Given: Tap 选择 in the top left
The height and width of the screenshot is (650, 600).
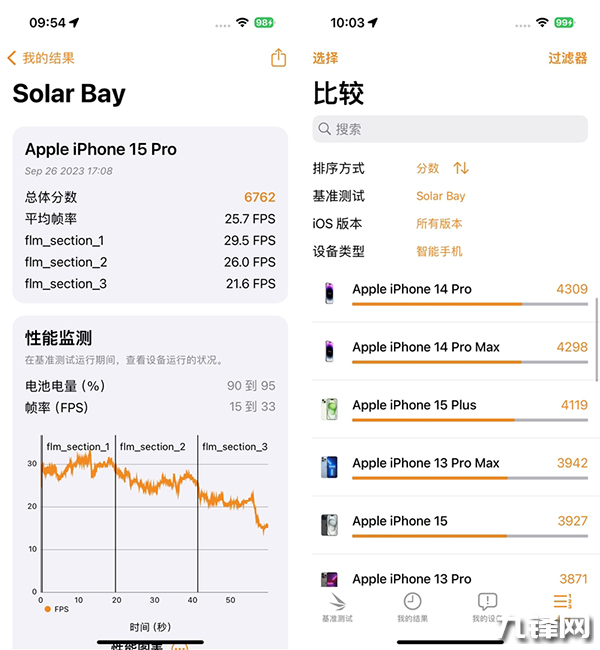Looking at the screenshot, I should [x=325, y=58].
